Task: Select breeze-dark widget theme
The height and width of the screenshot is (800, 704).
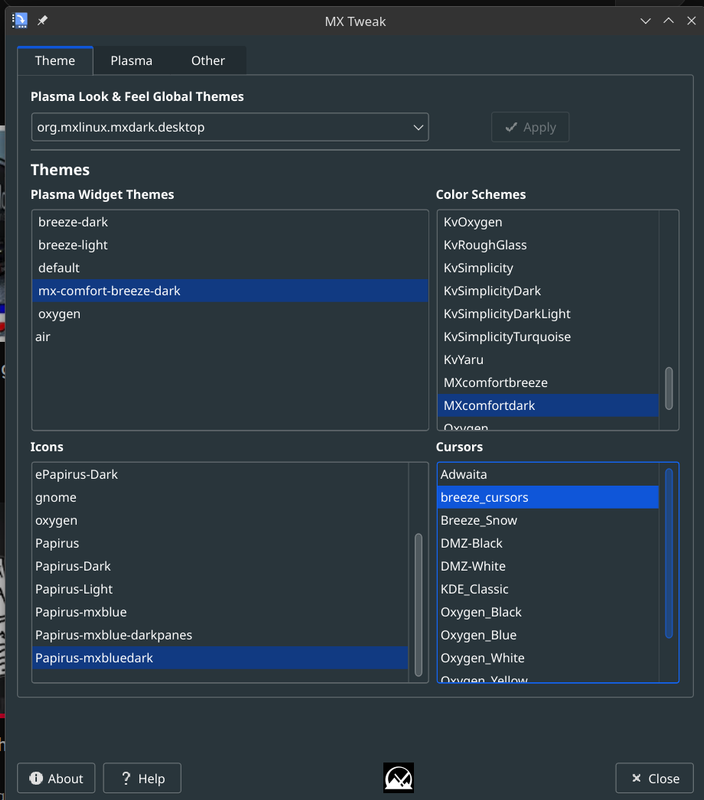Action: 230,222
